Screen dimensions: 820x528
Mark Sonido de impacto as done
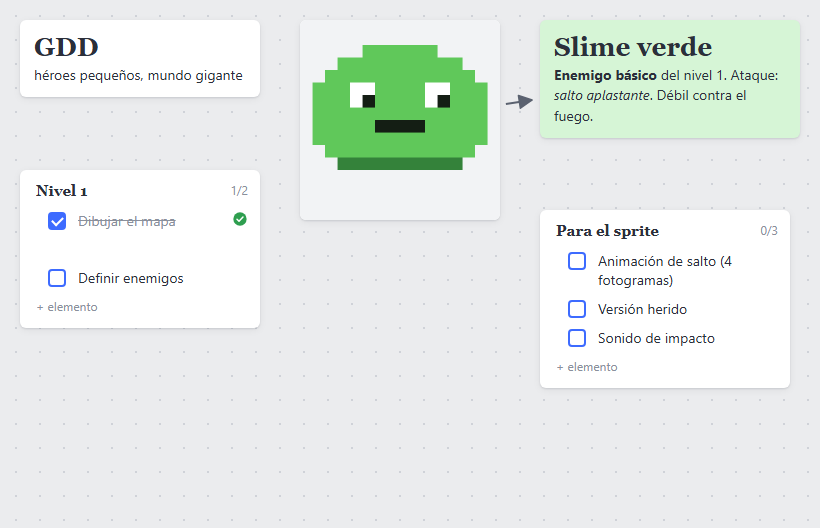click(577, 338)
